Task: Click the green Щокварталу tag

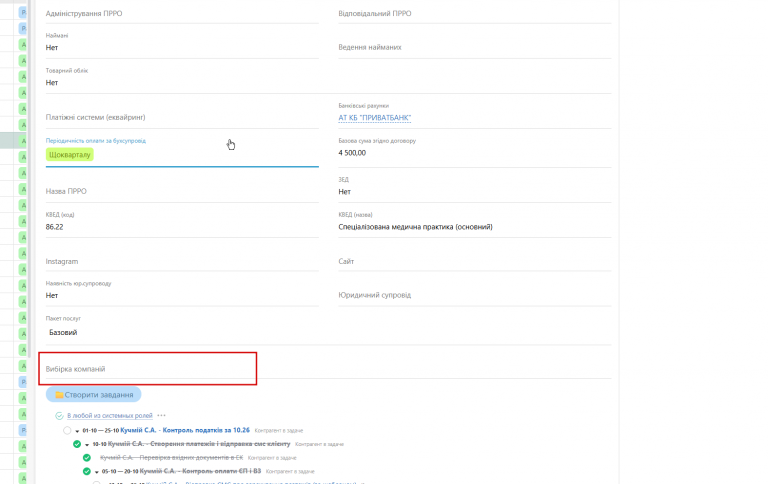Action: (x=70, y=155)
